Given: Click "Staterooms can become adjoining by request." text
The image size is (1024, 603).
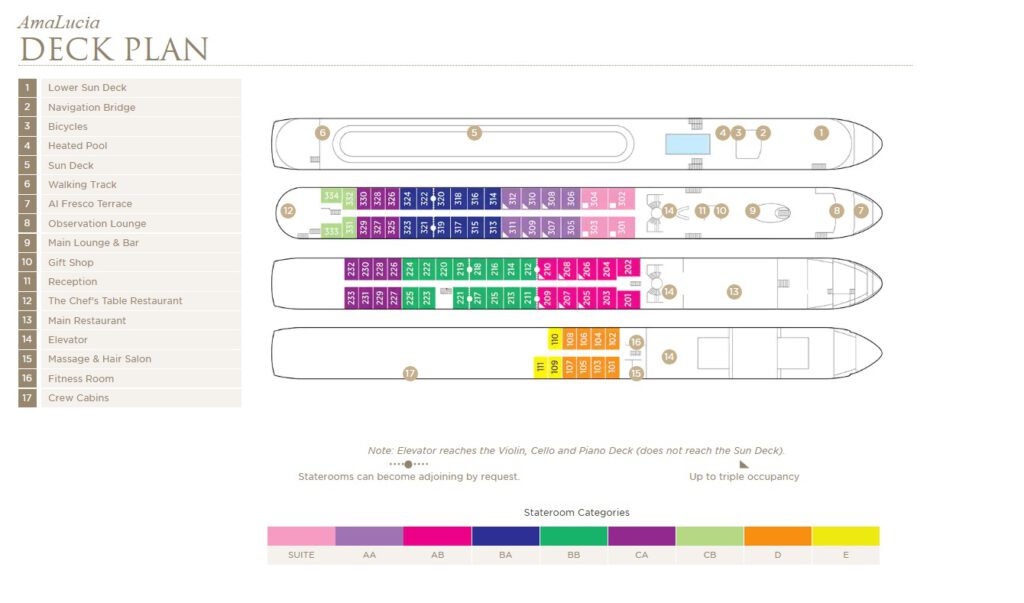Looking at the screenshot, I should 409,477.
